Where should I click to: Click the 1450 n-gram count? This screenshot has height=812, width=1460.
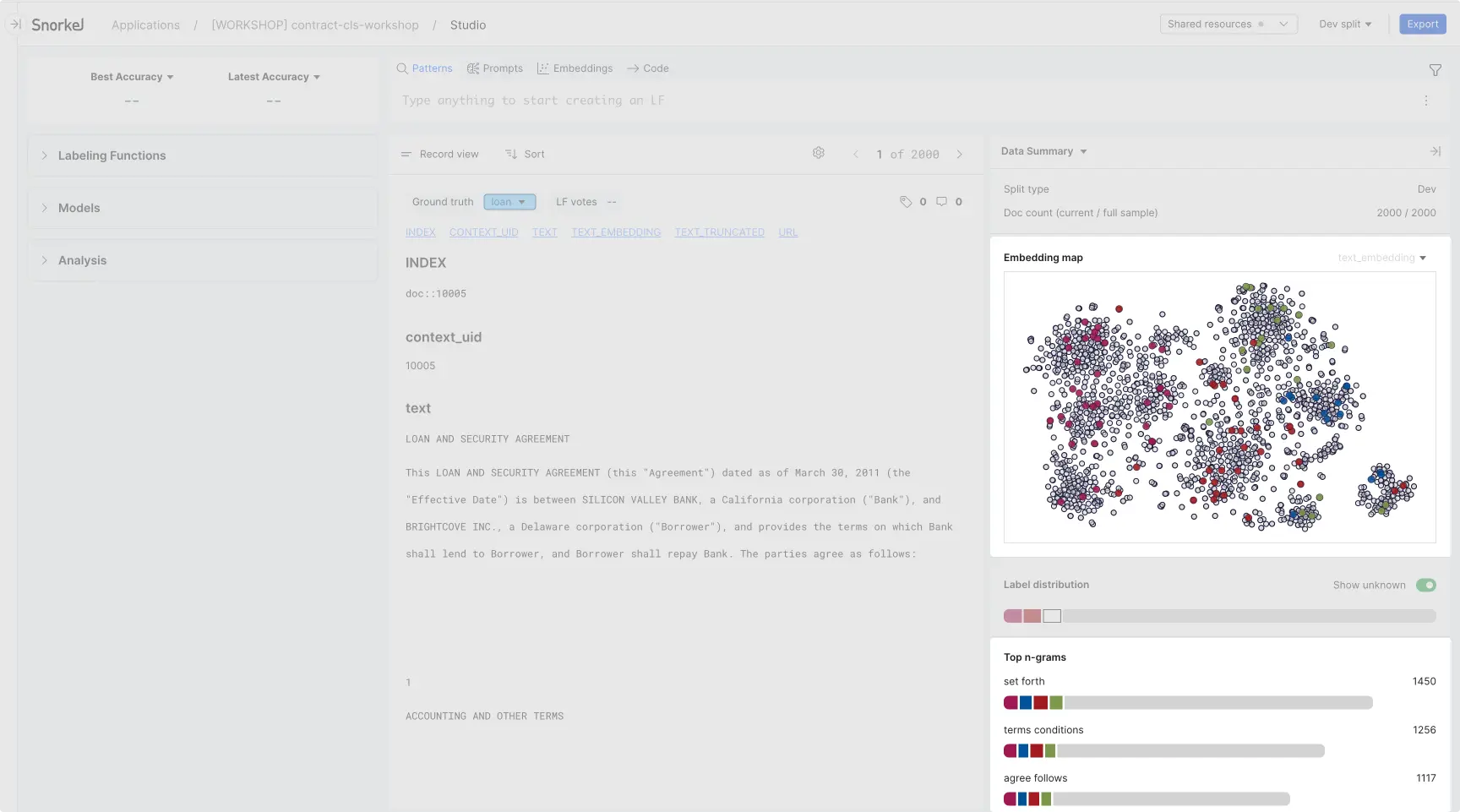1425,681
